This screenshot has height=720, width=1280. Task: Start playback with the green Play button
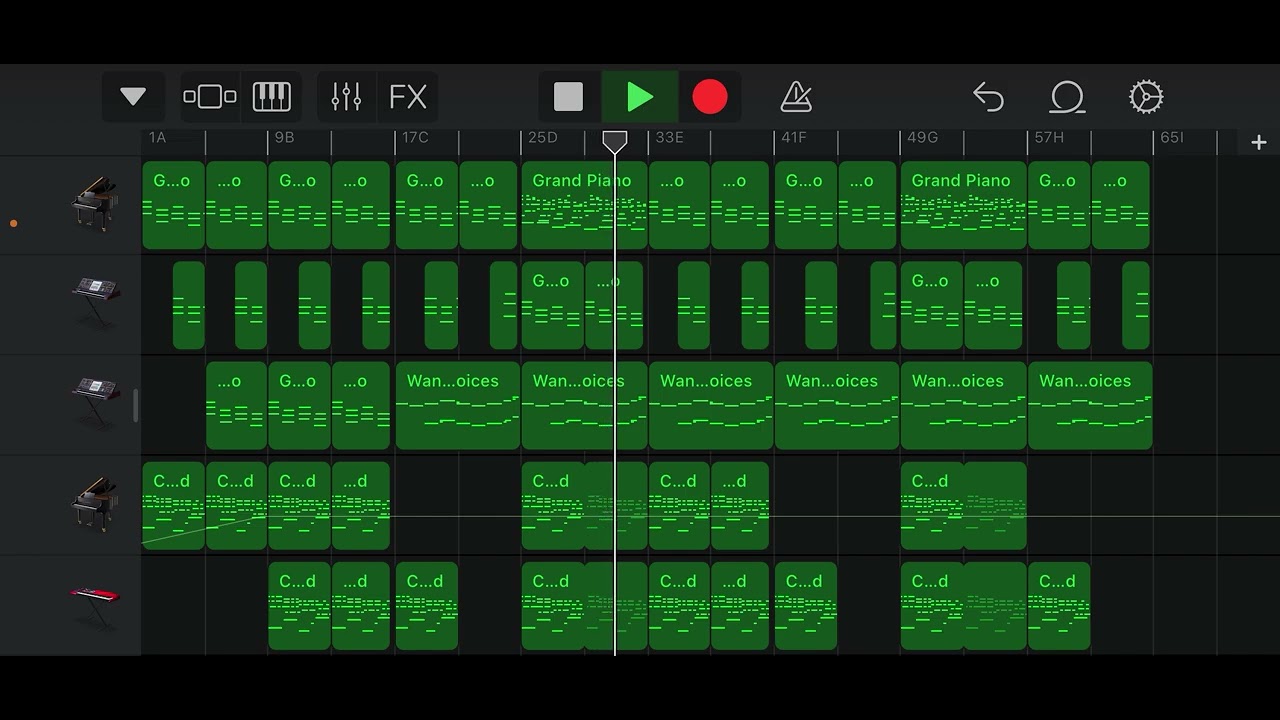pyautogui.click(x=640, y=97)
